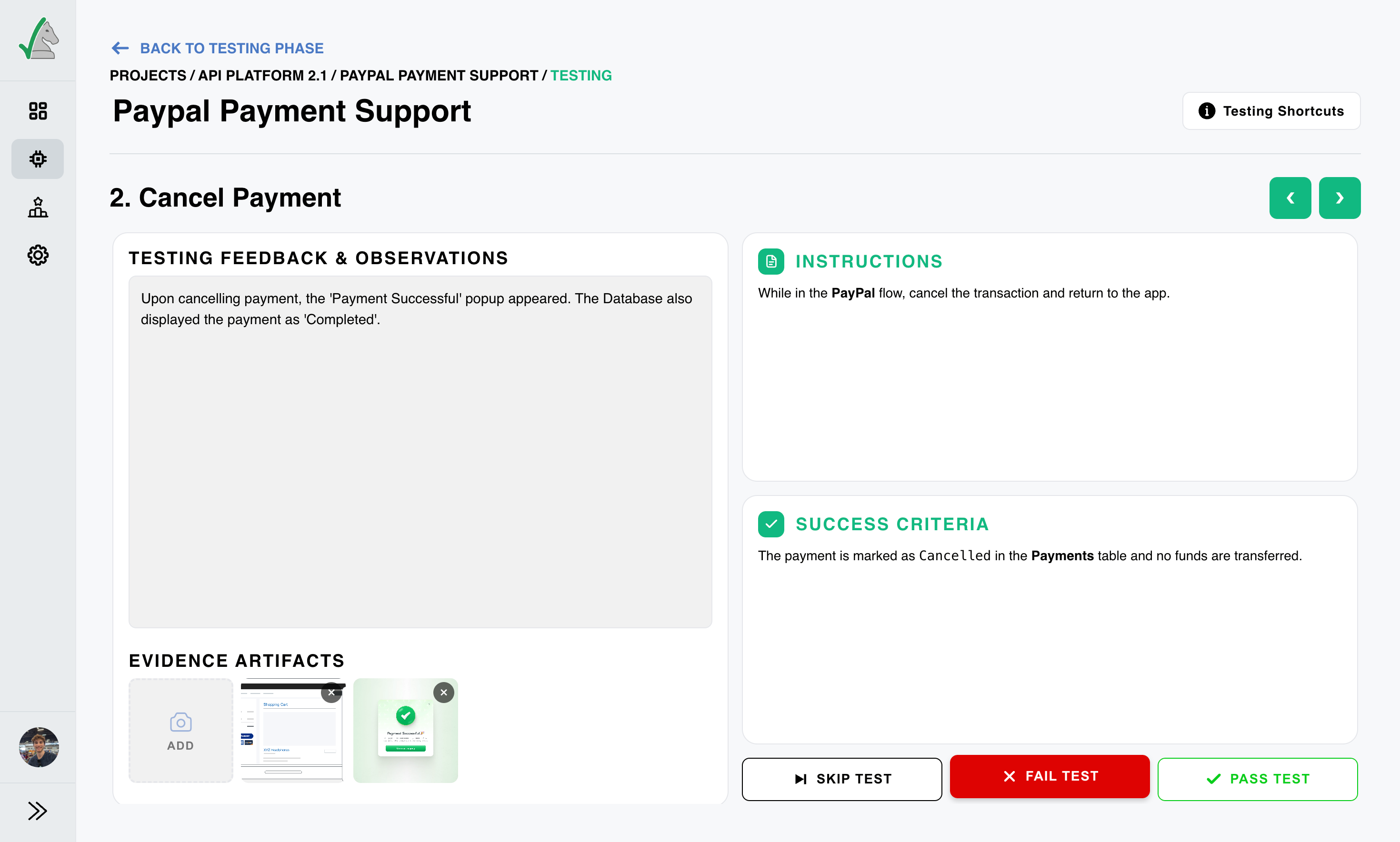Go to previous test with left chevron
Screen dimensions: 1400x842
click(x=1290, y=198)
